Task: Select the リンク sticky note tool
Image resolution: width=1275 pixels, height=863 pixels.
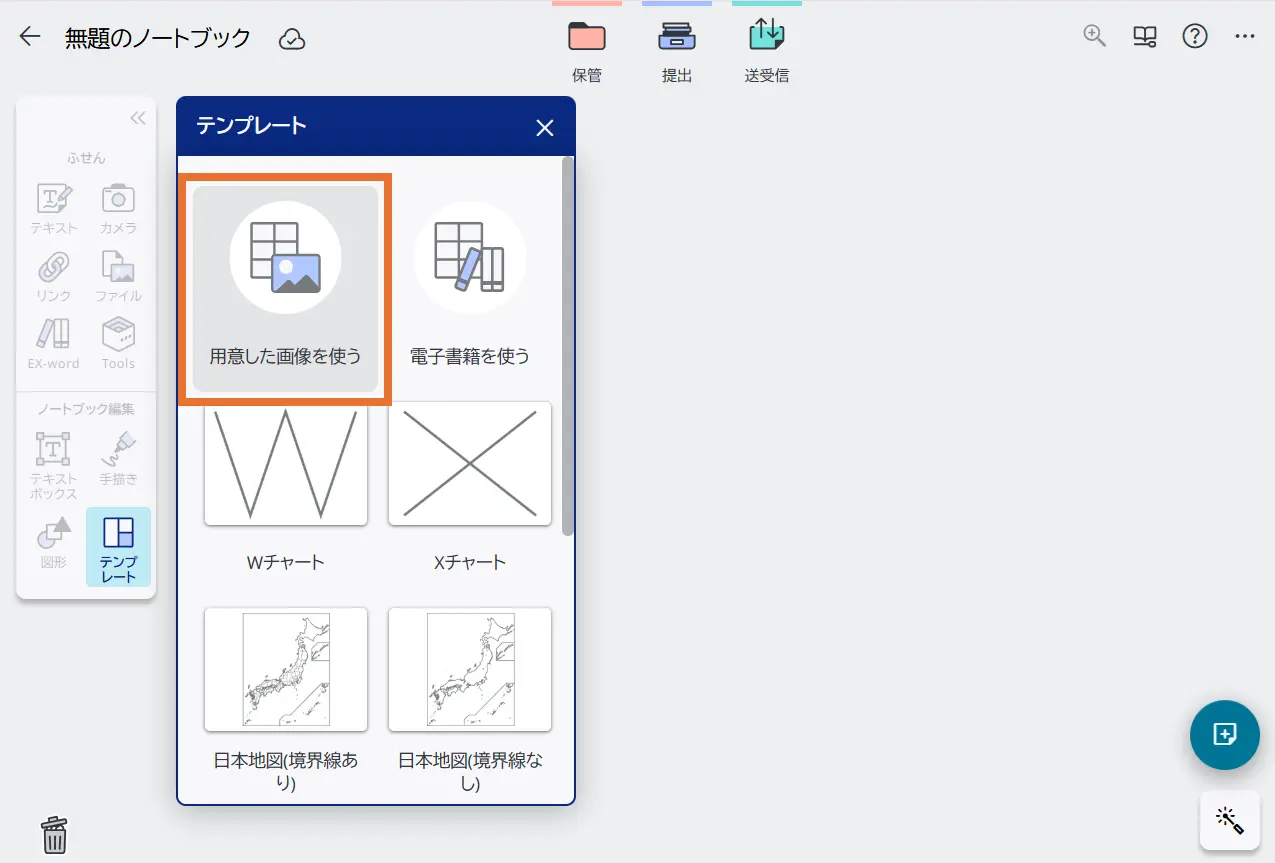Action: click(x=53, y=276)
